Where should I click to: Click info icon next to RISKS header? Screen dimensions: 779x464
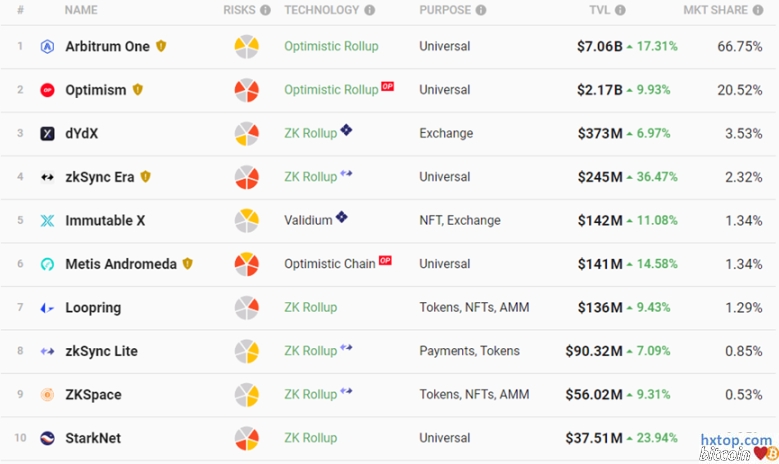(x=265, y=11)
